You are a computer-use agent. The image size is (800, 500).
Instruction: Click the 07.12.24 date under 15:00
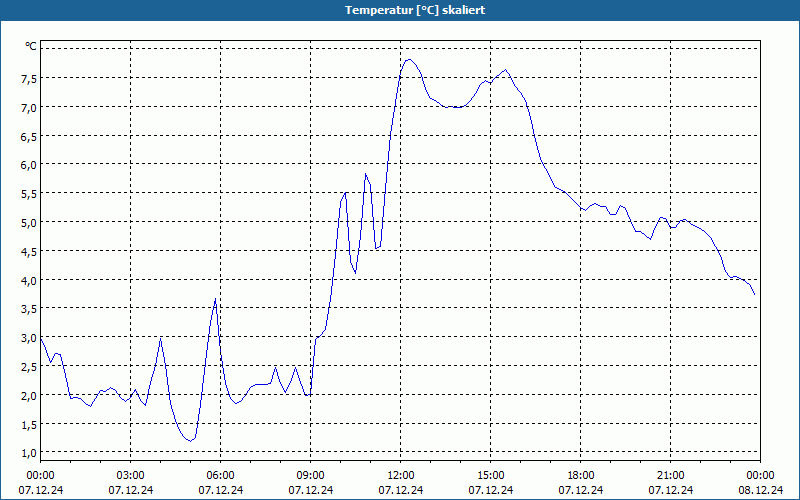click(x=491, y=490)
